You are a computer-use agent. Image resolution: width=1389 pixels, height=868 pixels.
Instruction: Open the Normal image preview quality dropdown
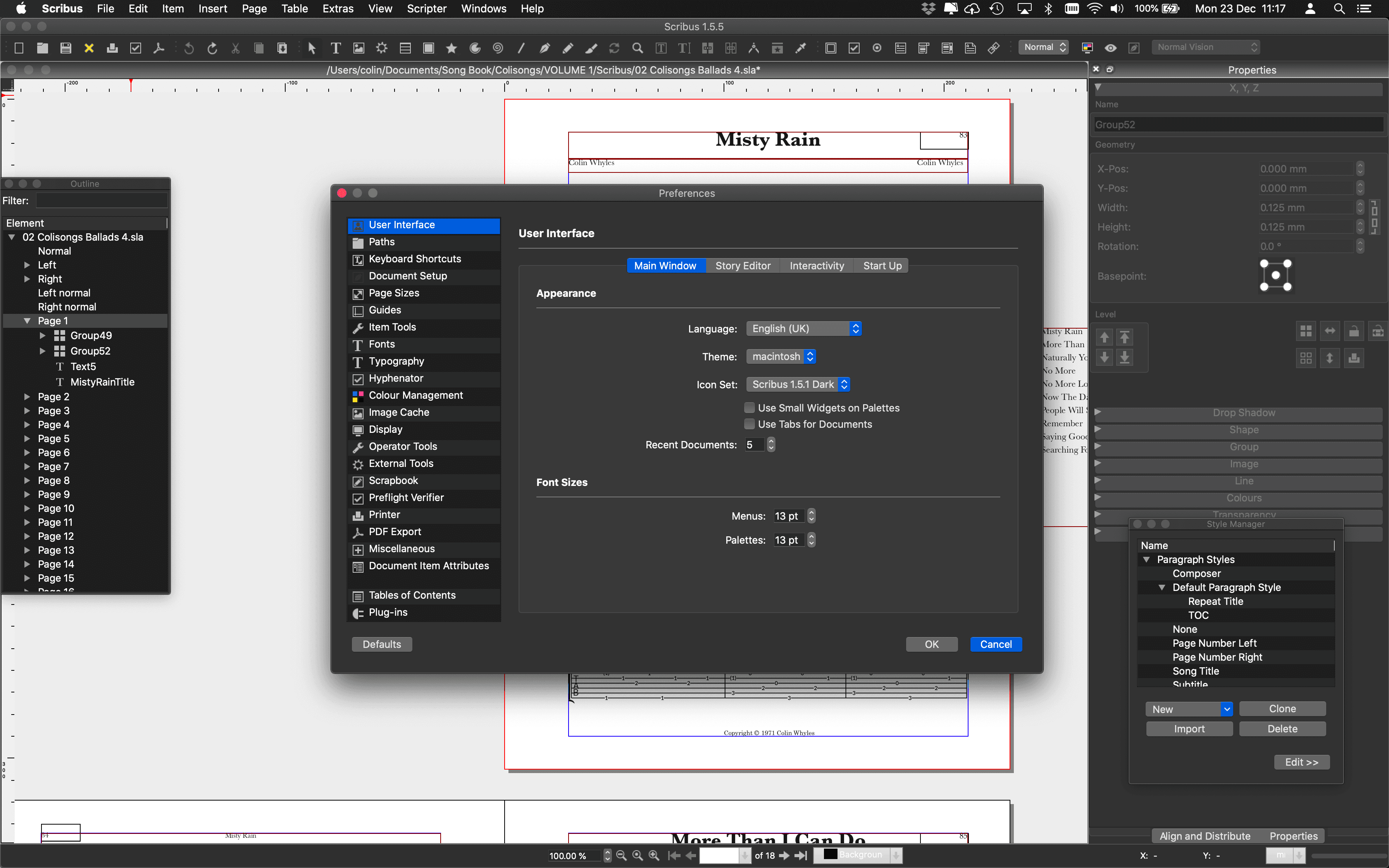tap(1044, 48)
